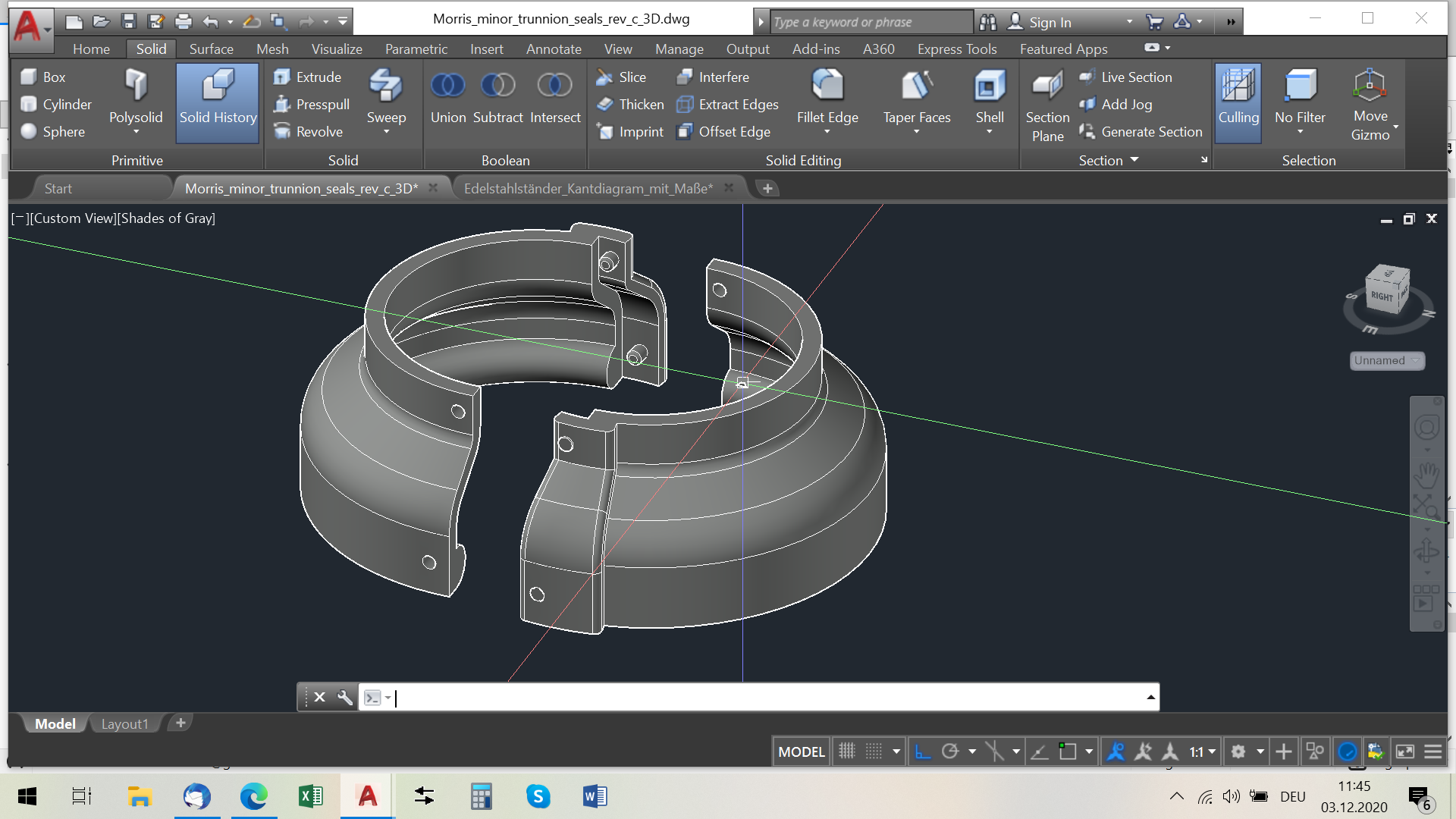Open the annotation scale 1:1 dropdown
Viewport: 1456px width, 819px height.
pos(1203,752)
